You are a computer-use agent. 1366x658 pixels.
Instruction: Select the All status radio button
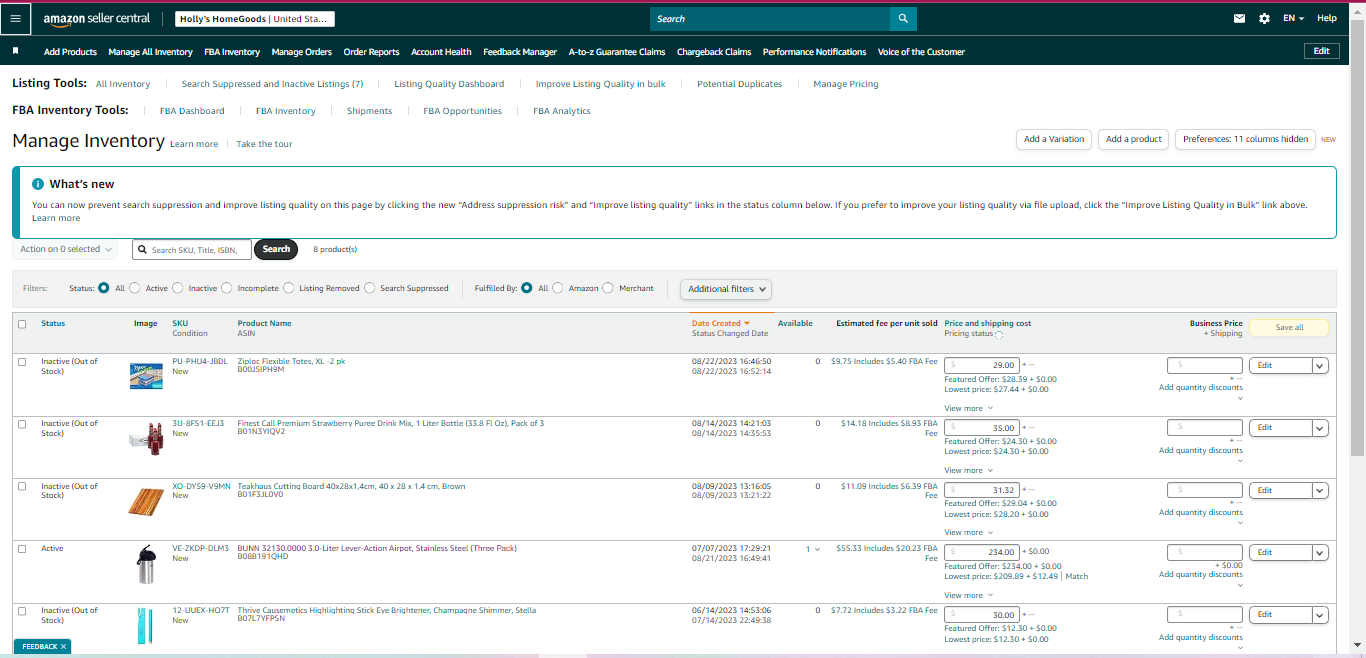104,288
